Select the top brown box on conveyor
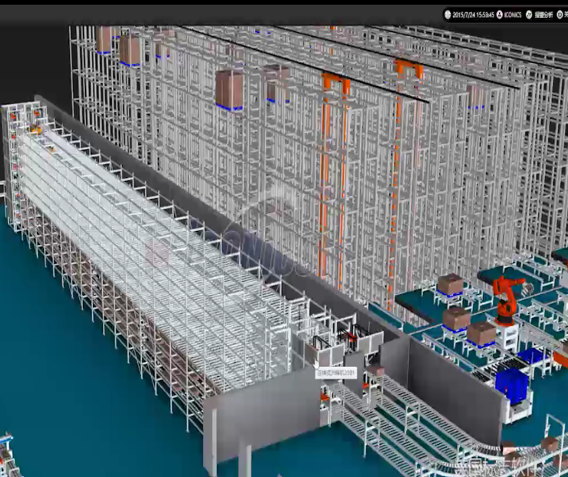The image size is (568, 477). tap(450, 285)
